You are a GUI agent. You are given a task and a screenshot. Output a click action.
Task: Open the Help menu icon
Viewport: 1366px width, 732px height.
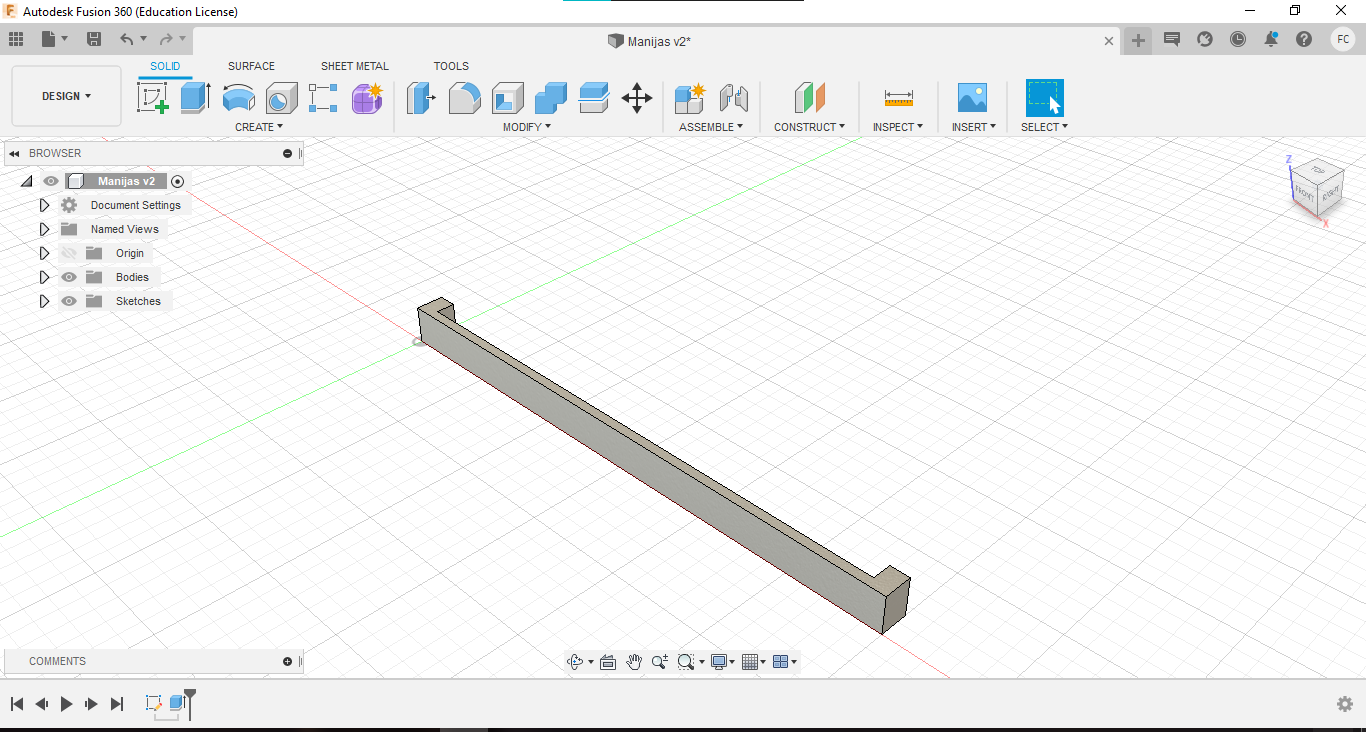point(1304,39)
